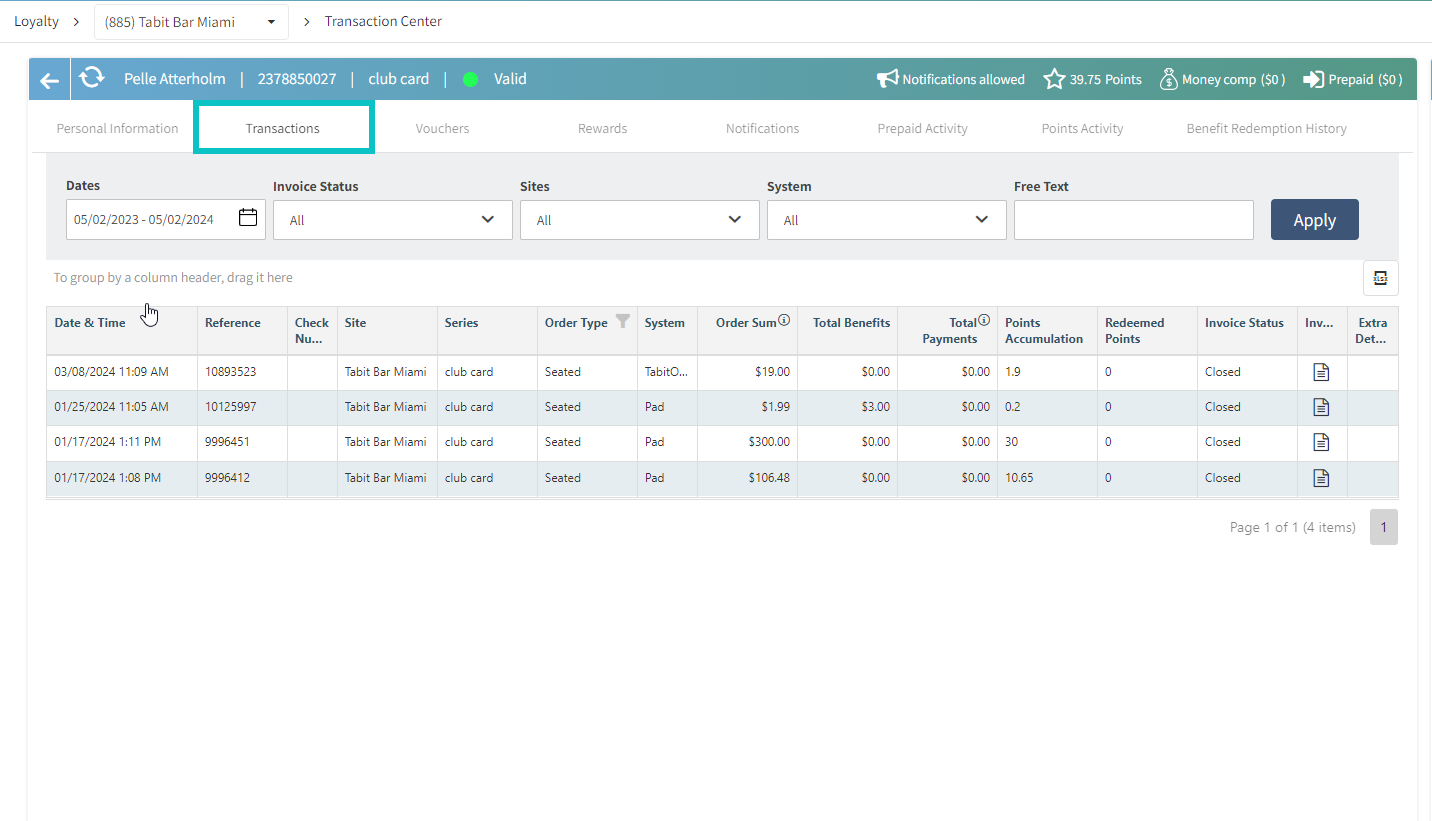Open invoice for reference 10893523
Screen dimensions: 1432x821
[1321, 372]
